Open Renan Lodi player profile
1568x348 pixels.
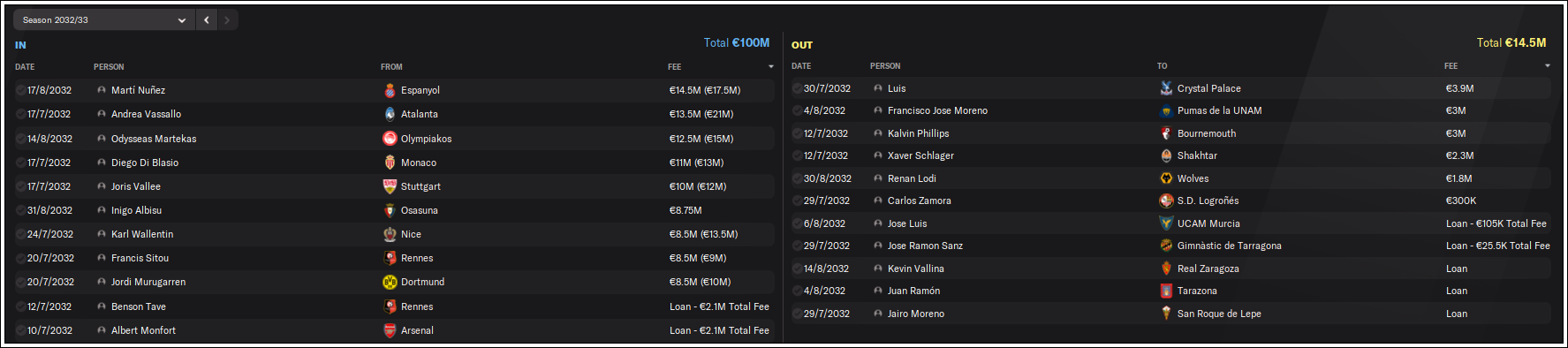912,178
